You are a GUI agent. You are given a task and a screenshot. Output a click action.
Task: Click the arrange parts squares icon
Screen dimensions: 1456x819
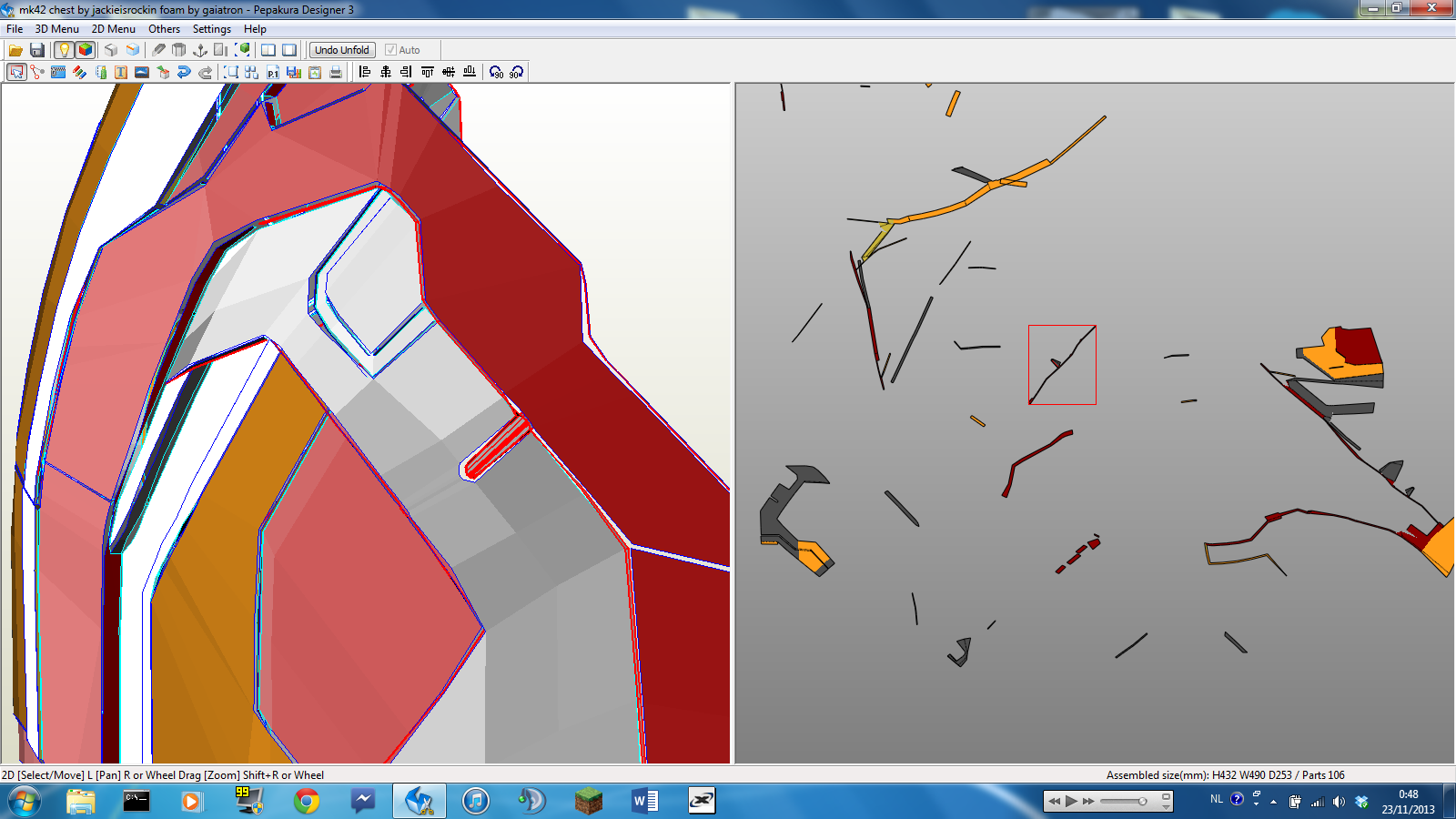point(252,72)
